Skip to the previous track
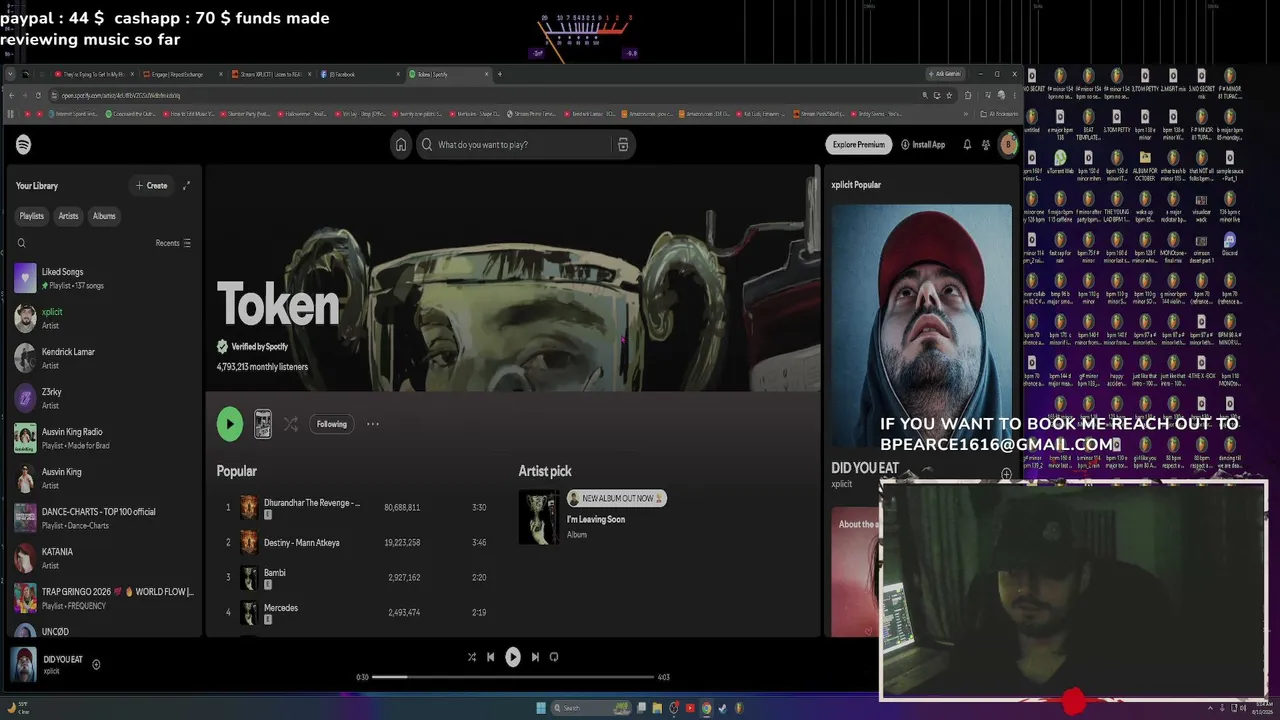 [491, 657]
